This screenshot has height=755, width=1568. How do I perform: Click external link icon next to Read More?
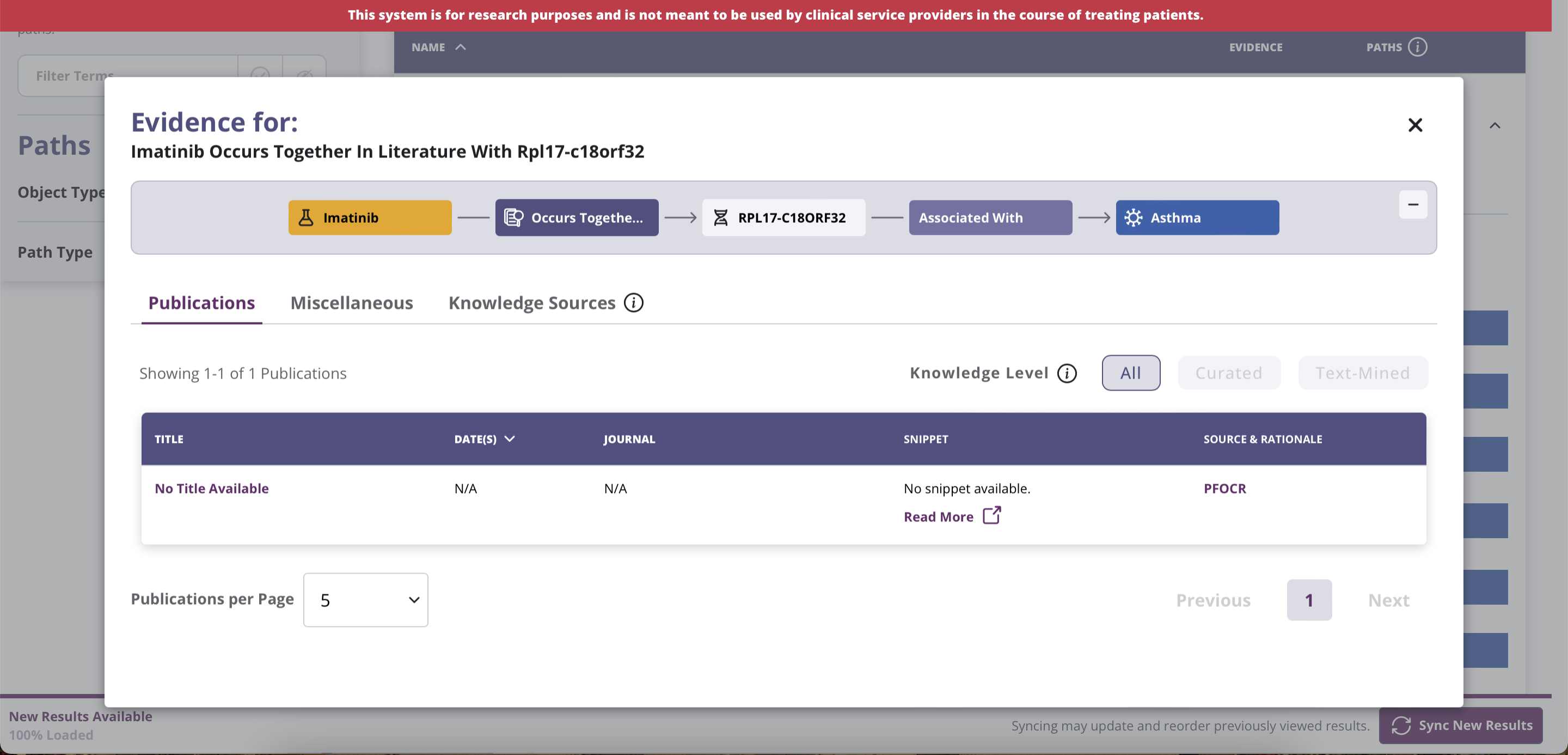(991, 516)
